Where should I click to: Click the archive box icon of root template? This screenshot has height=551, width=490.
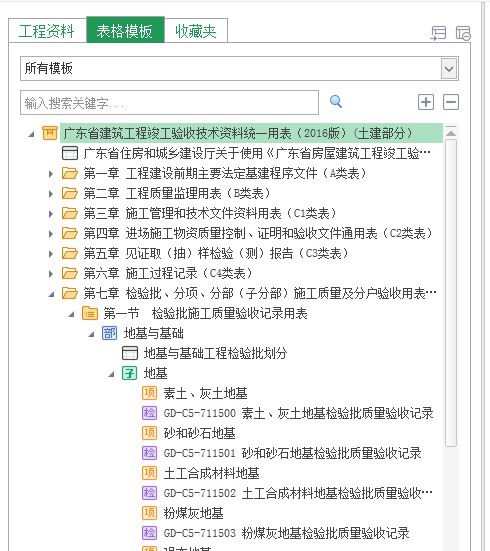pyautogui.click(x=50, y=133)
